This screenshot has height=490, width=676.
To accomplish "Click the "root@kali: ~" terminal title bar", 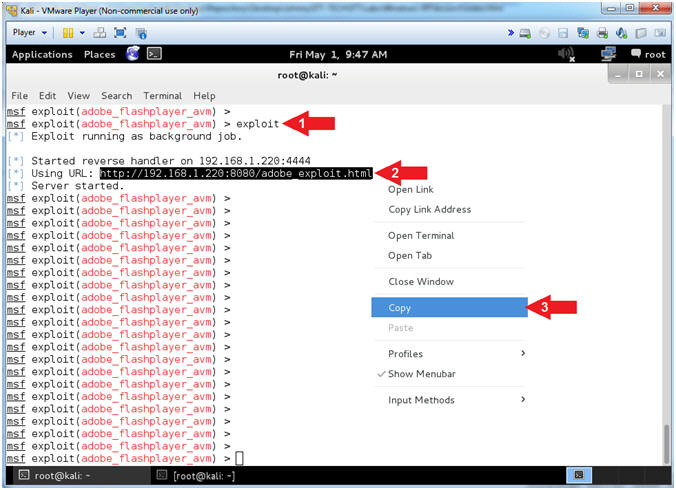I will click(x=307, y=75).
